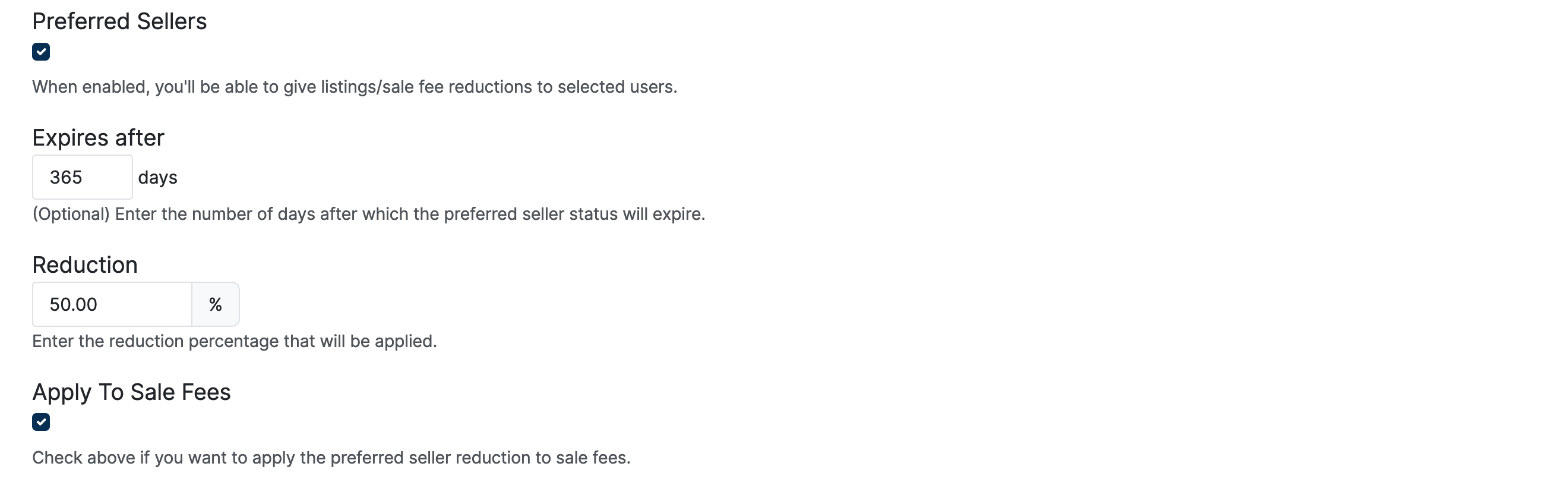Screen dimensions: 1568x479
Task: Click the percent sign addon beside Reduction
Action: pyautogui.click(x=216, y=304)
